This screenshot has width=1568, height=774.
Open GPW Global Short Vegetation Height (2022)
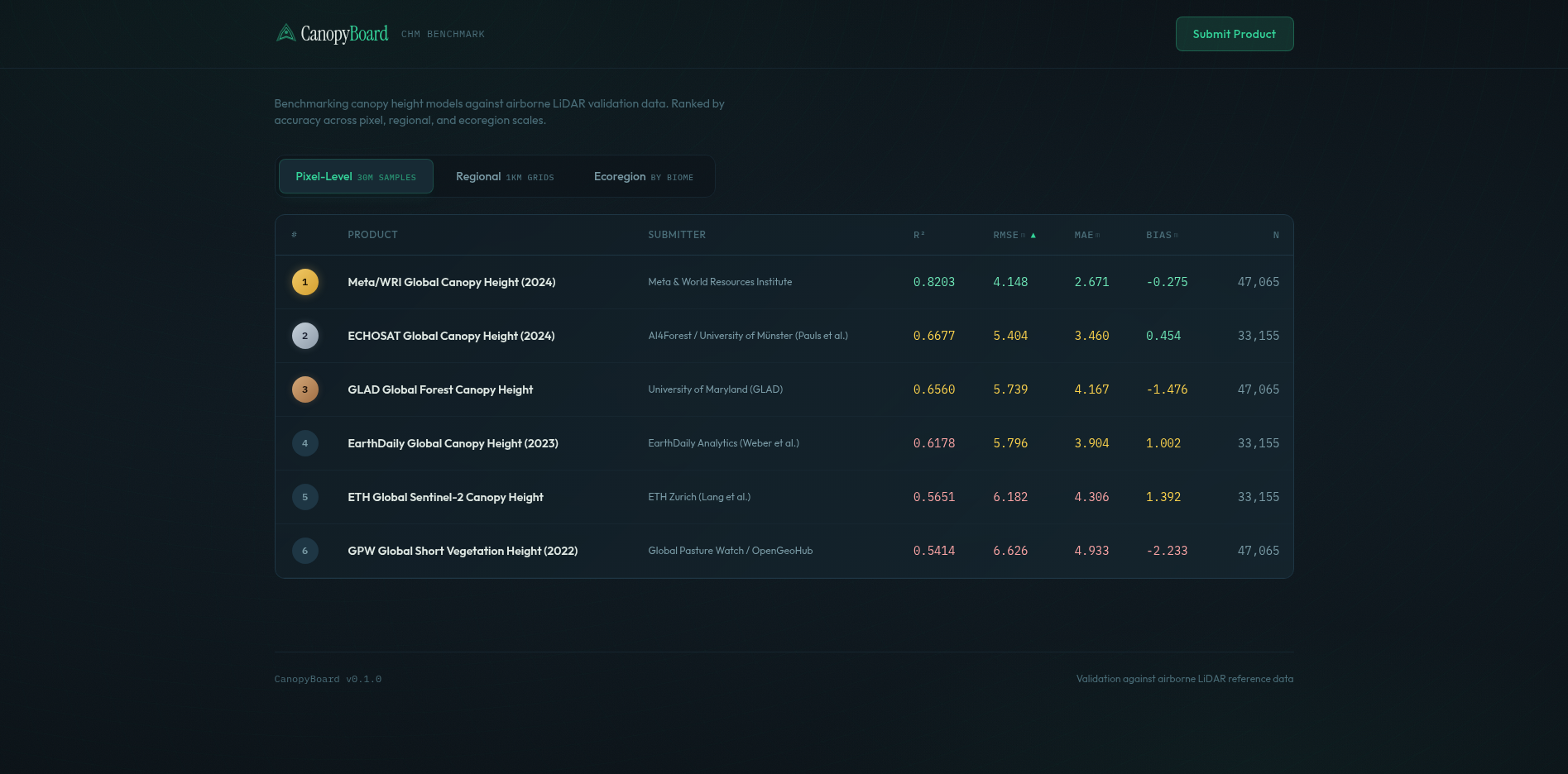pos(463,551)
